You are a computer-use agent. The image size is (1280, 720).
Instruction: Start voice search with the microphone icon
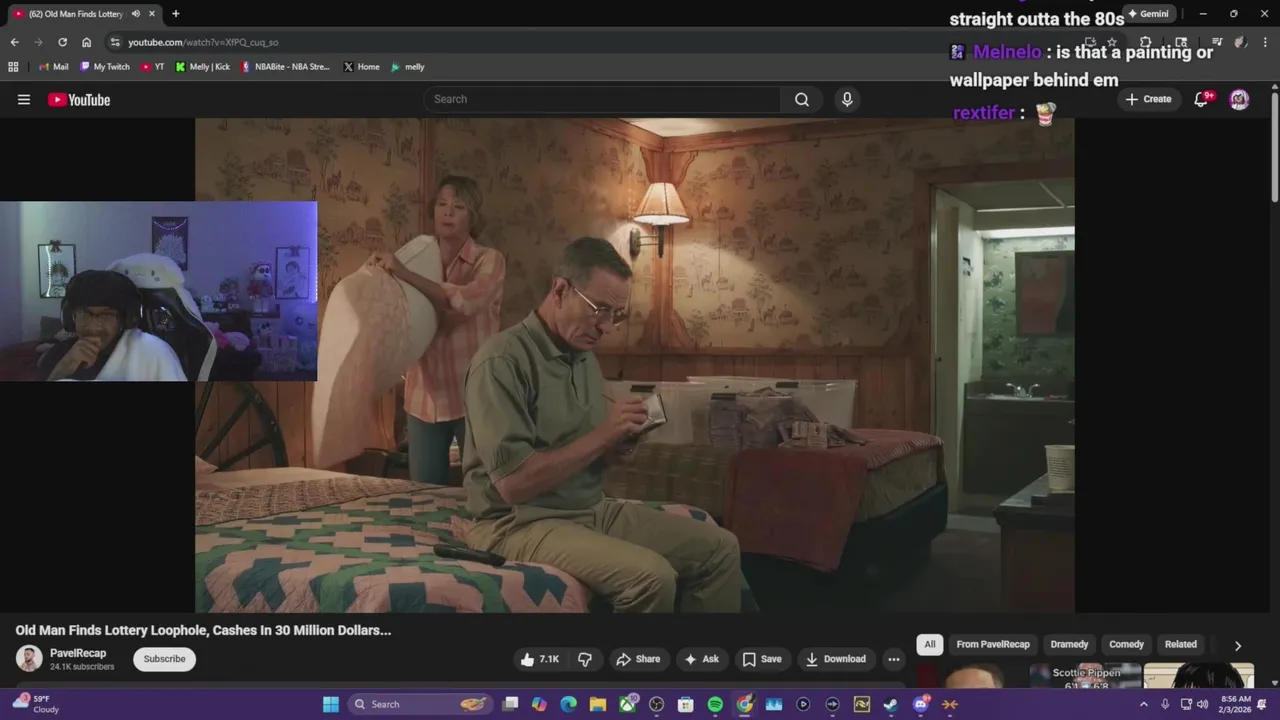847,99
